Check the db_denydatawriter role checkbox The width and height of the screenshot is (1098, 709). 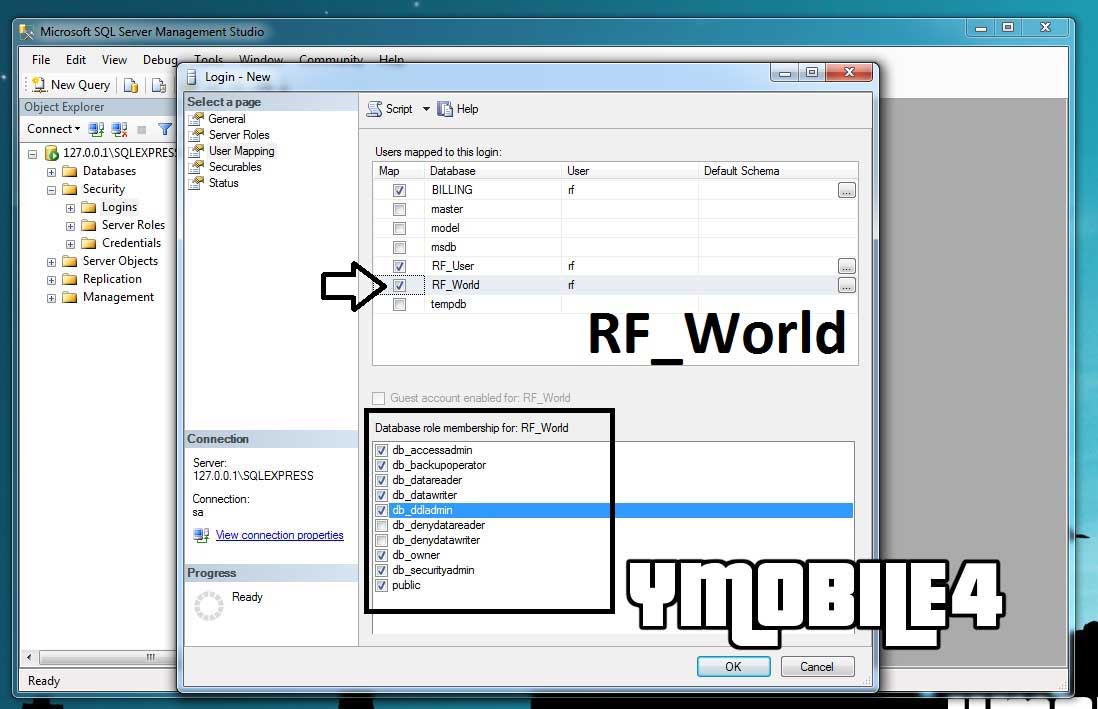pos(381,541)
